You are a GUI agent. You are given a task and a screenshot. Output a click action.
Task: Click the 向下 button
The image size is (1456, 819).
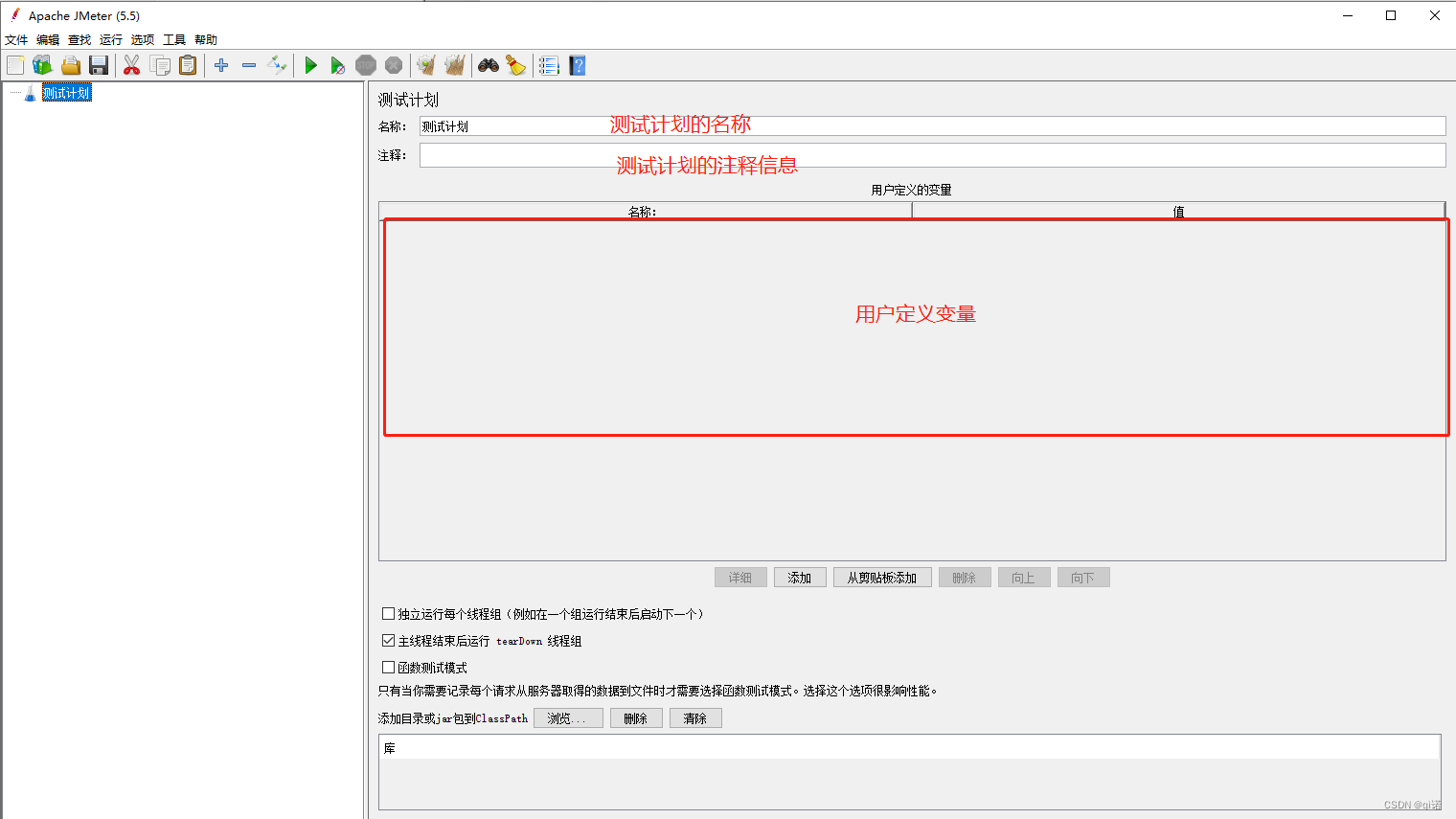click(1083, 578)
